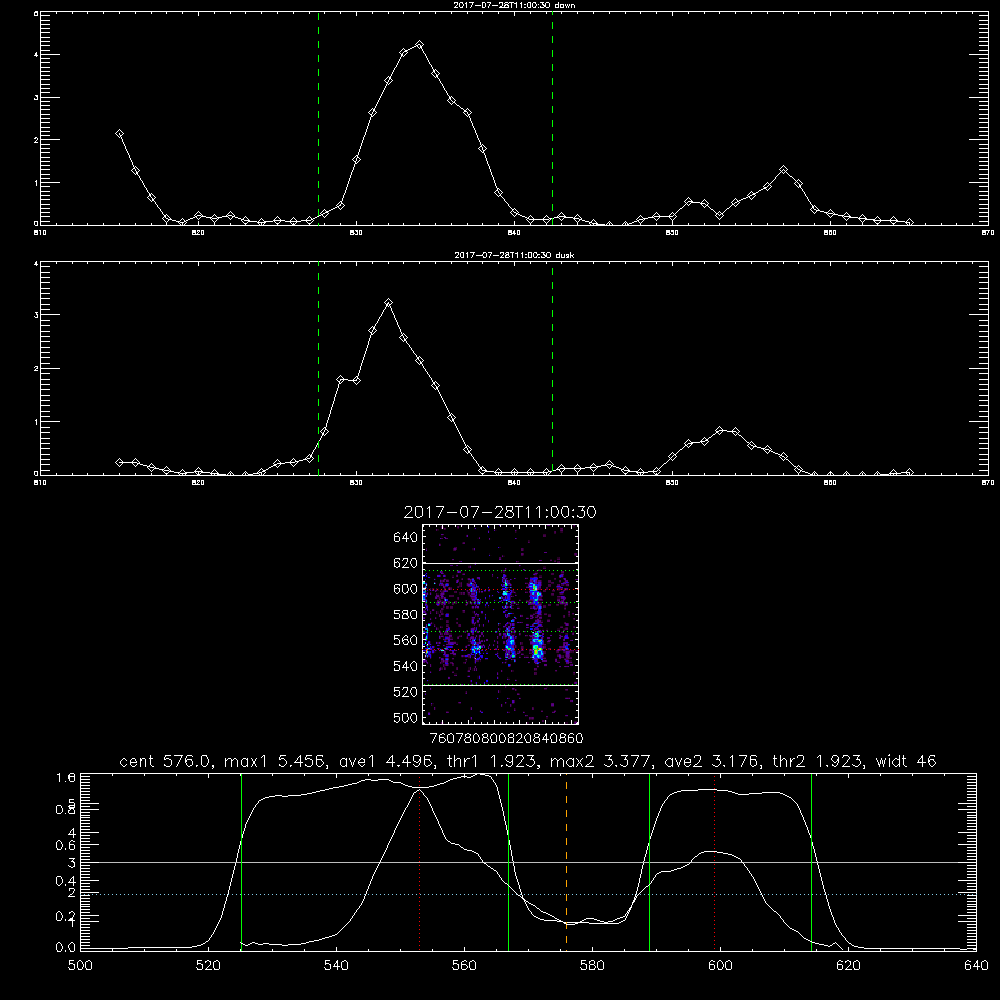Click the '520' label on spectrogram y-axis
The width and height of the screenshot is (1000, 1000).
pos(406,692)
